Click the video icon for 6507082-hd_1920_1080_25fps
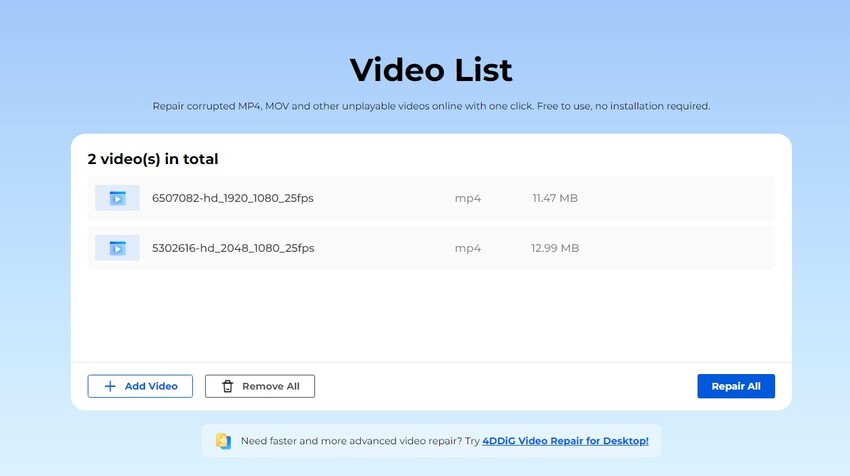The image size is (850, 476). coord(117,198)
